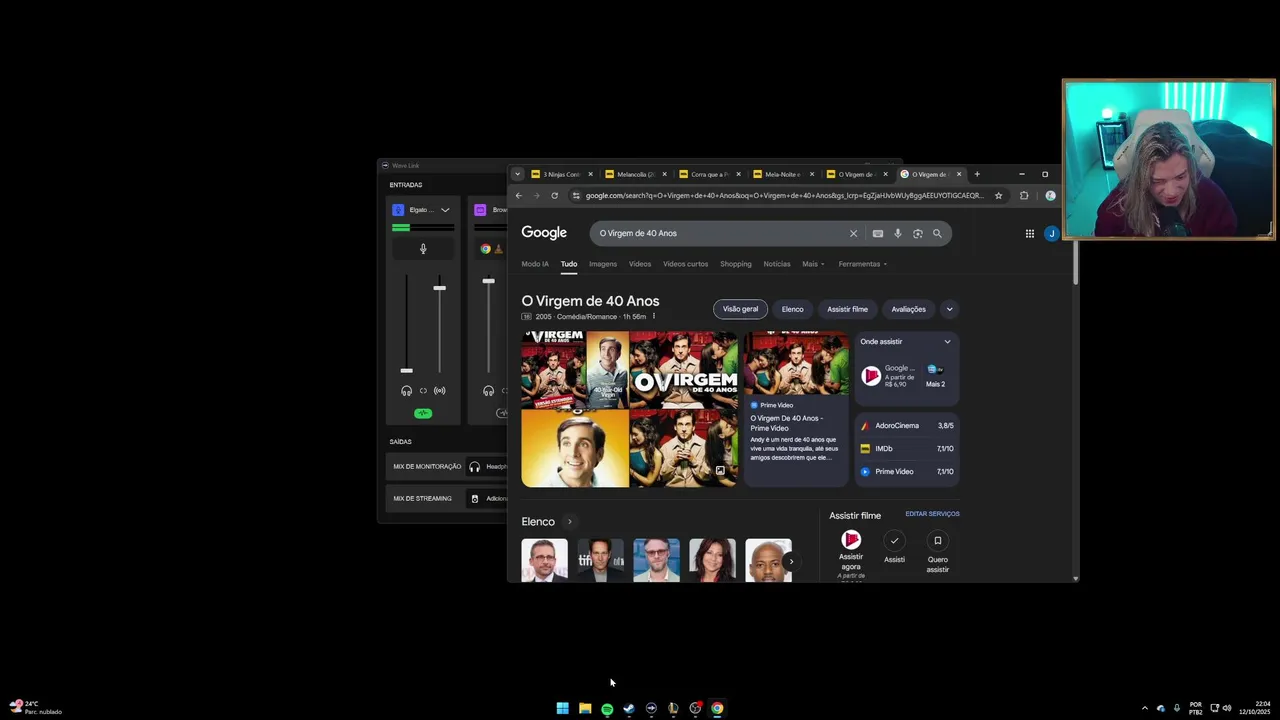1280x720 pixels.
Task: Switch to Imagens search tab
Action: [x=603, y=264]
